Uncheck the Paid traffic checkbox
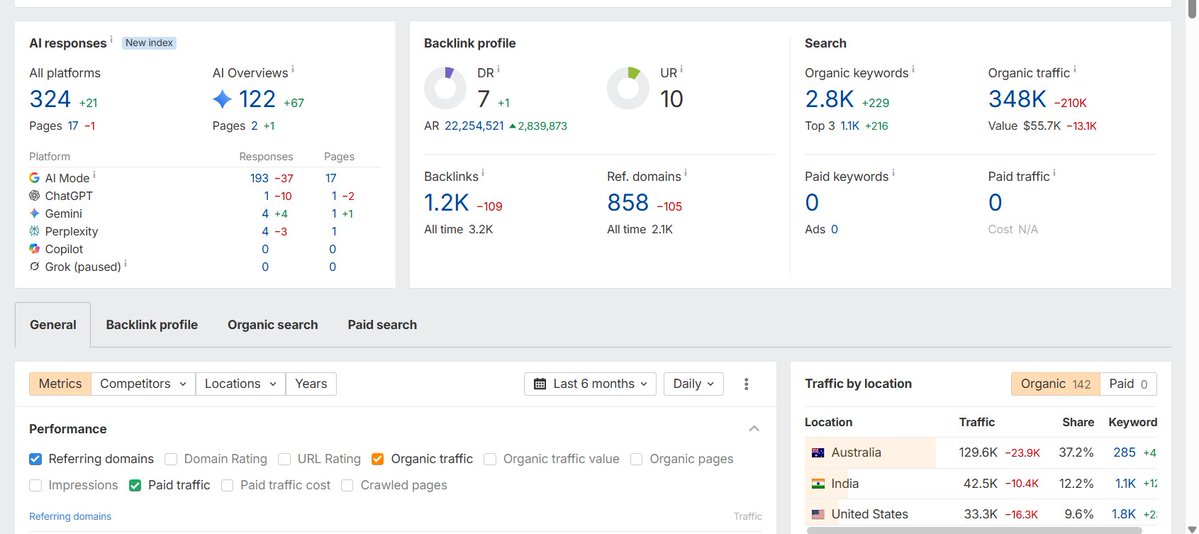The height and width of the screenshot is (534, 1199). [135, 485]
